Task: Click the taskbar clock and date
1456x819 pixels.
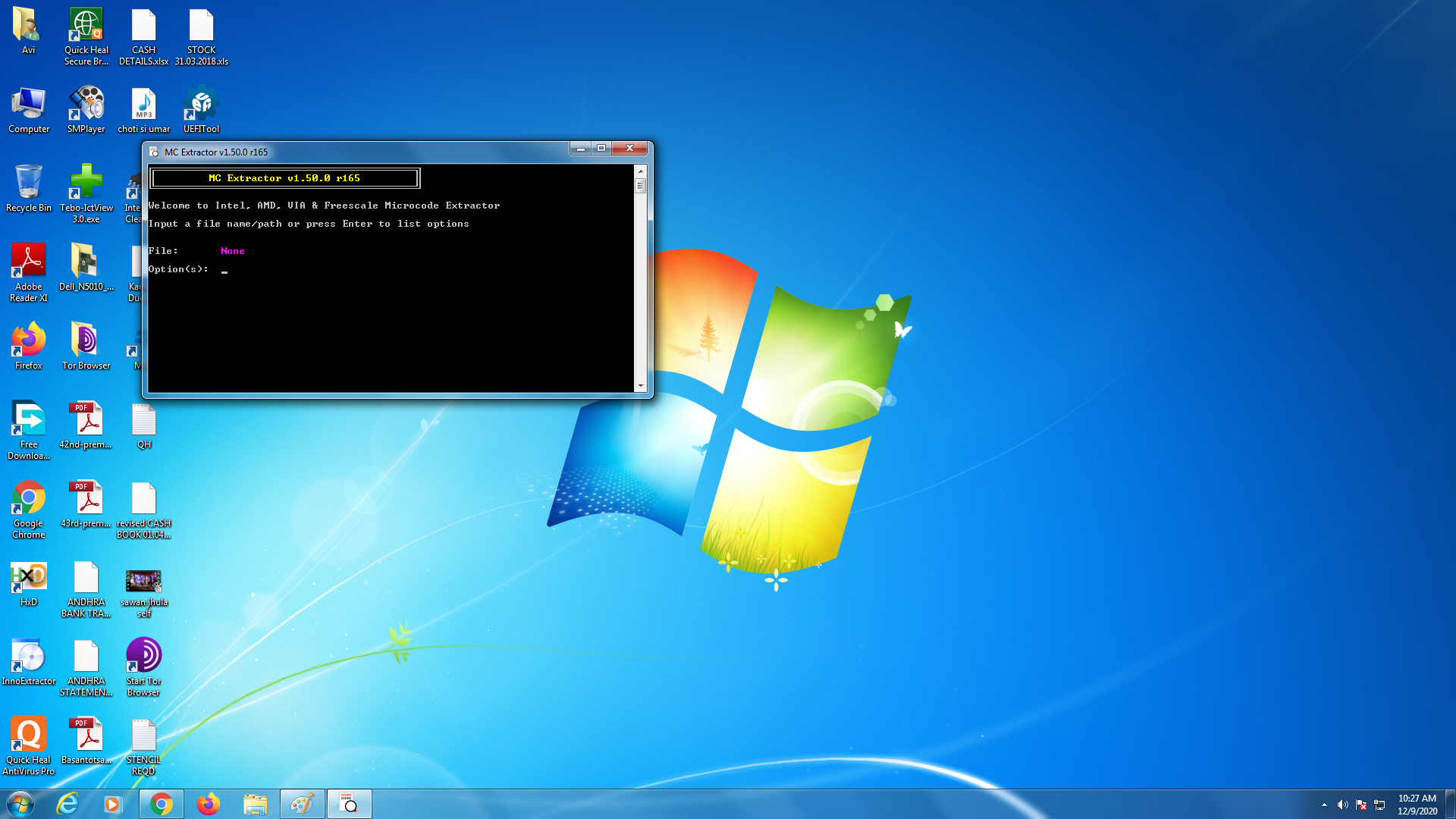Action: 1417,804
